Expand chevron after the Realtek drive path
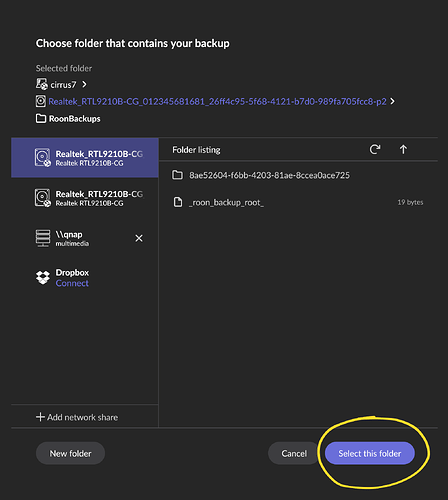 (x=392, y=101)
